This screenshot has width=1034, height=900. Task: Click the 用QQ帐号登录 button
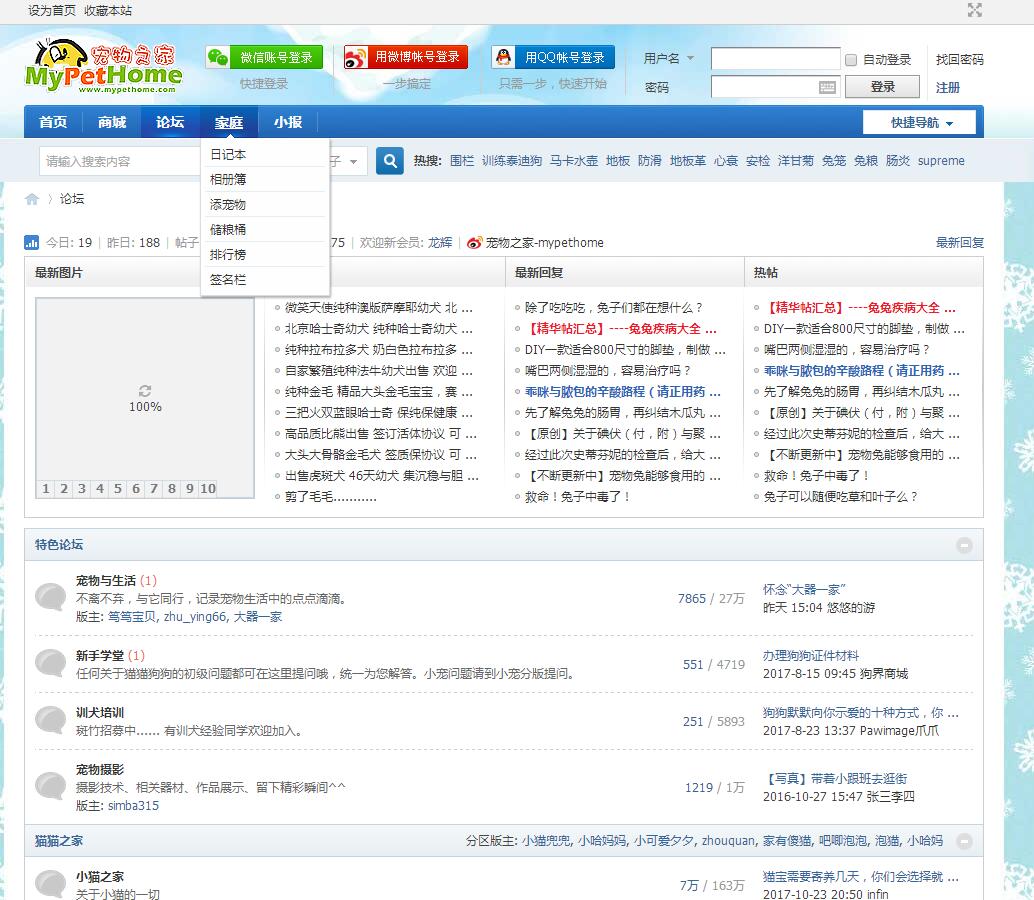point(553,57)
